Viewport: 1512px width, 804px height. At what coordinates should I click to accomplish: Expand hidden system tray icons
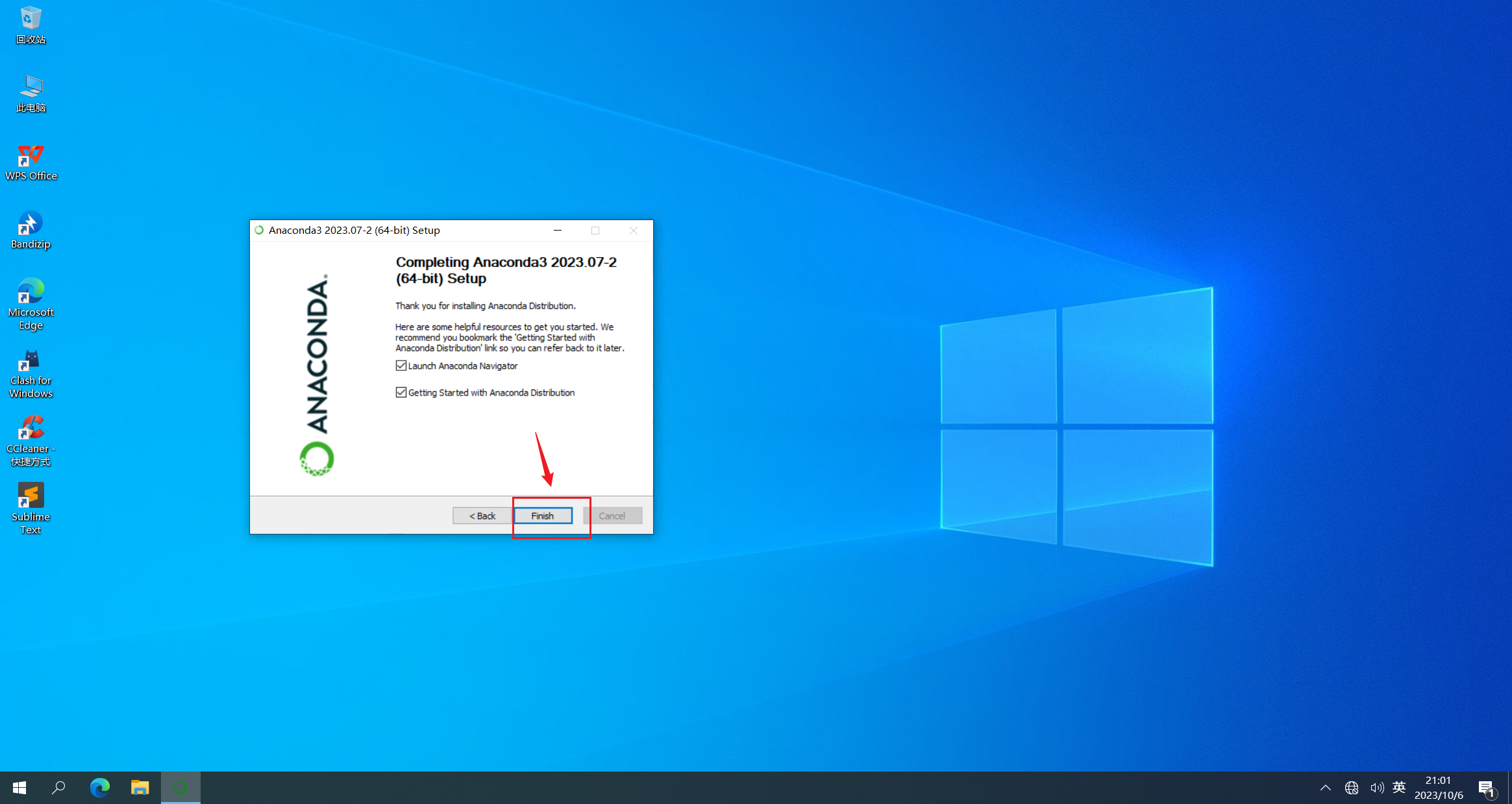tap(1326, 788)
